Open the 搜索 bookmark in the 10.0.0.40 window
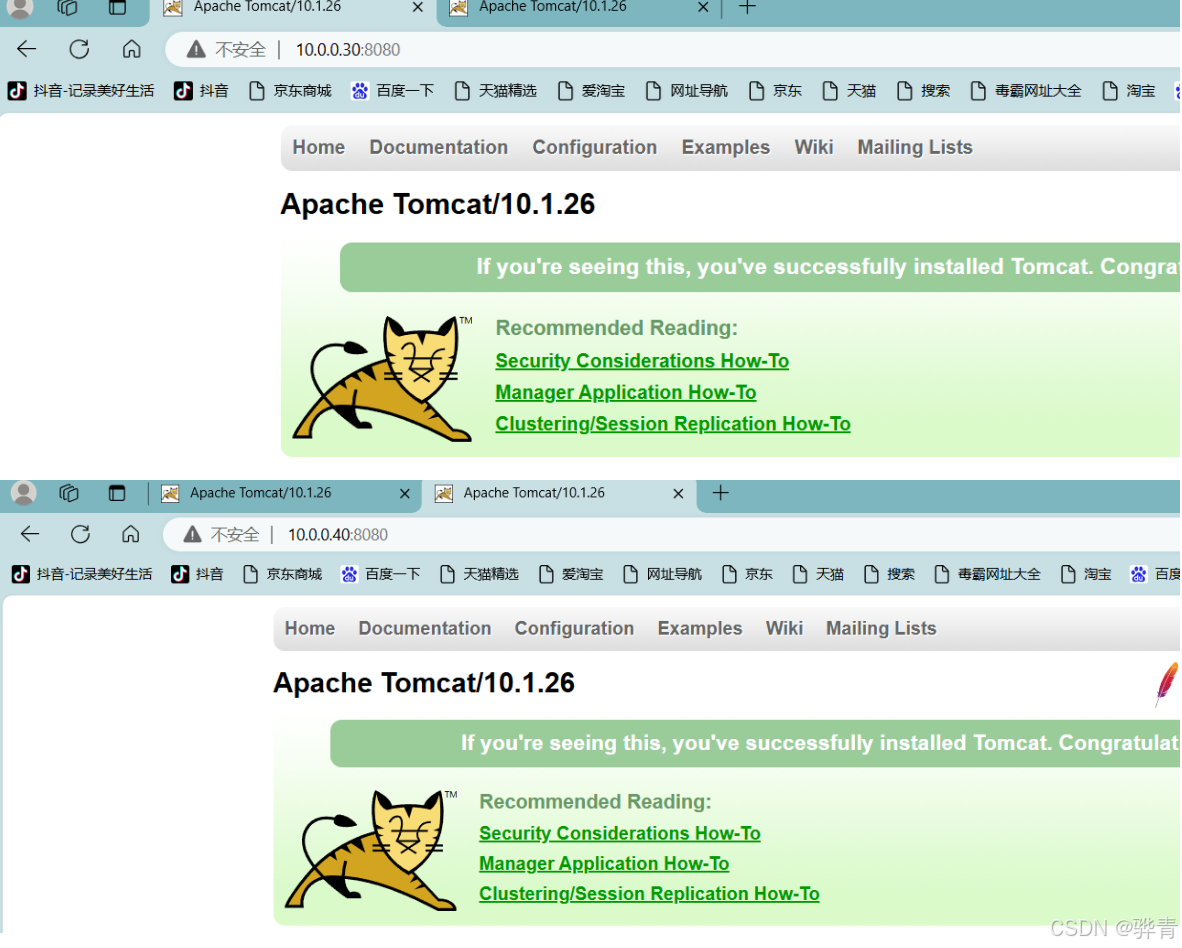The width and height of the screenshot is (1182, 948). [890, 575]
